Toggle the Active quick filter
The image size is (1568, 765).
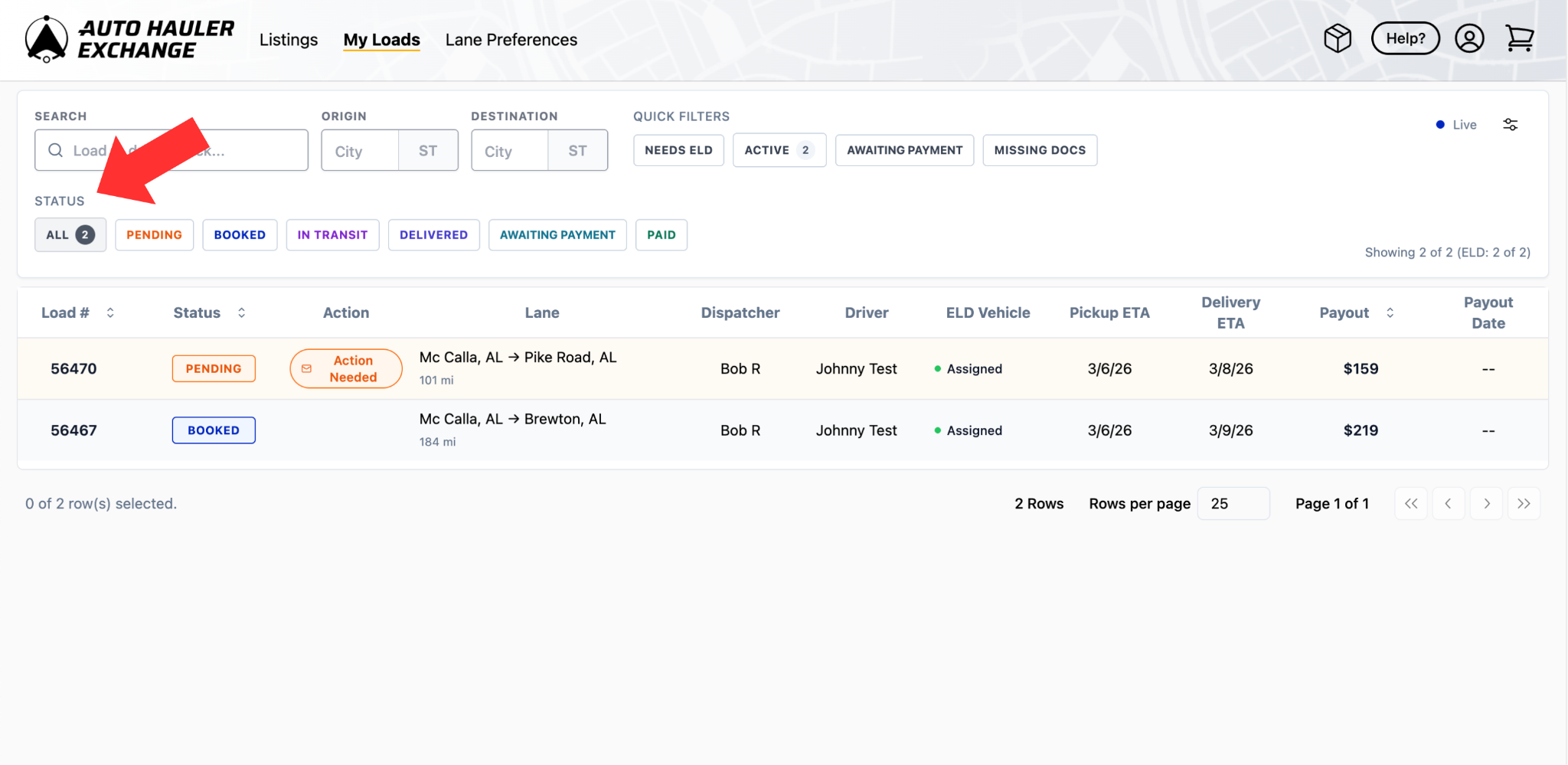point(779,150)
